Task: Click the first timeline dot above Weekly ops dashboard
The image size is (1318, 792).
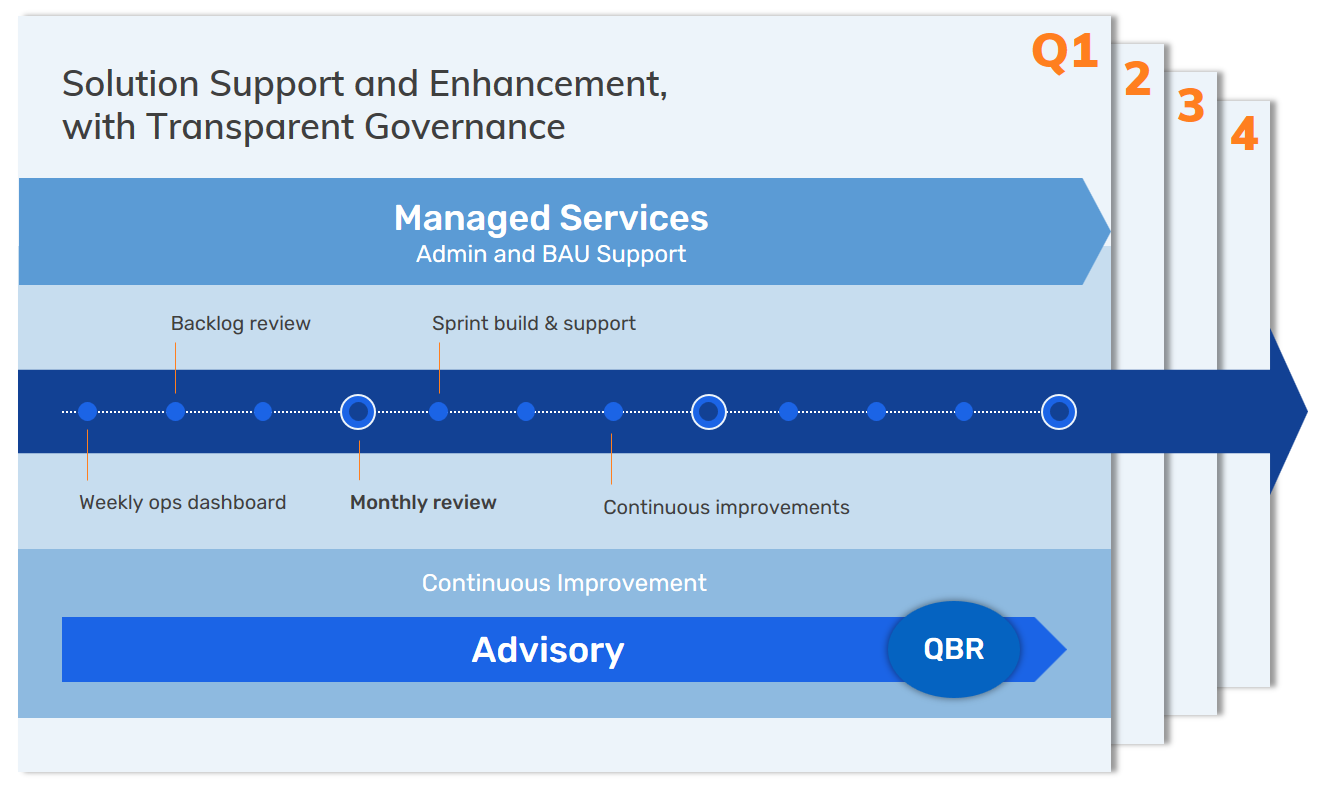Action: pos(87,411)
